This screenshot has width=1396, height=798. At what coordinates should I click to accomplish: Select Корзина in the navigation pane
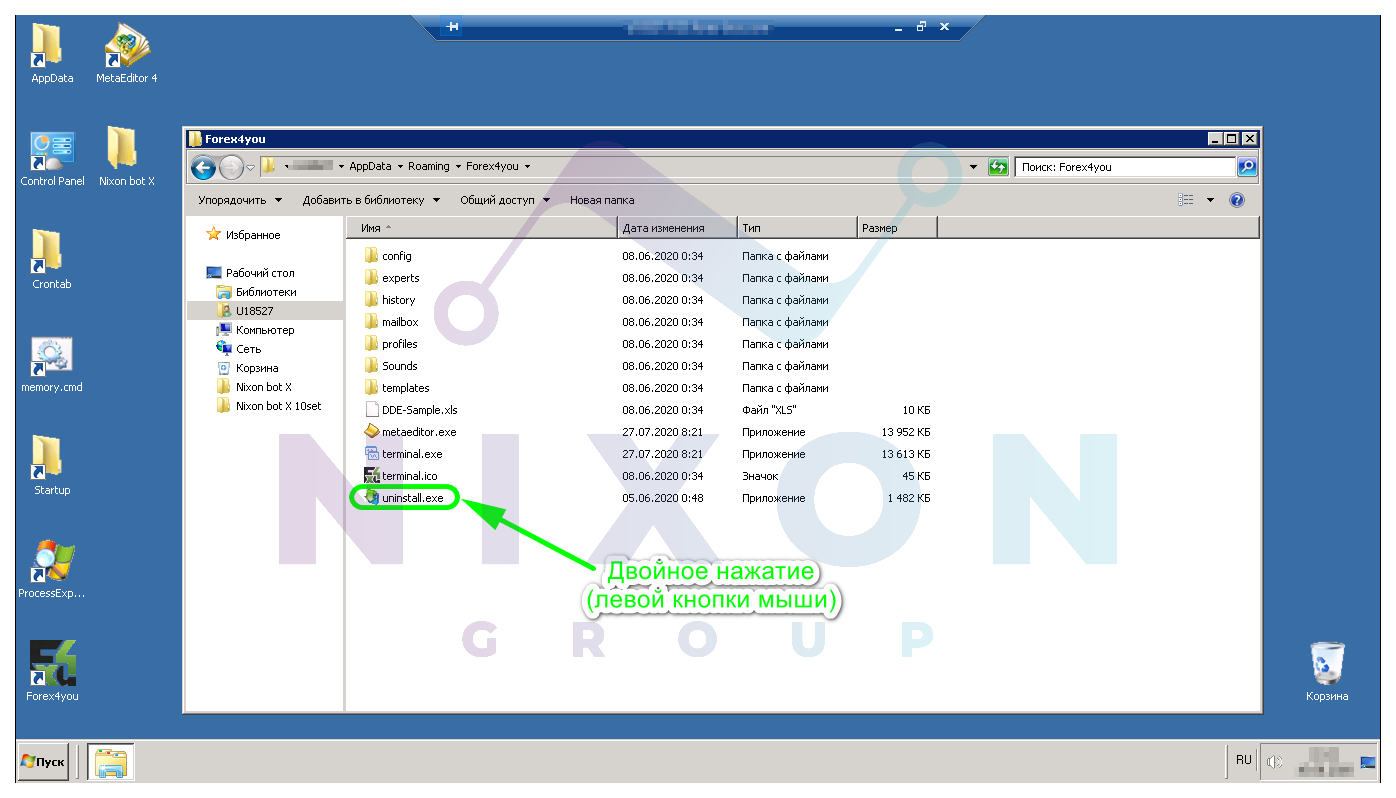coord(247,368)
